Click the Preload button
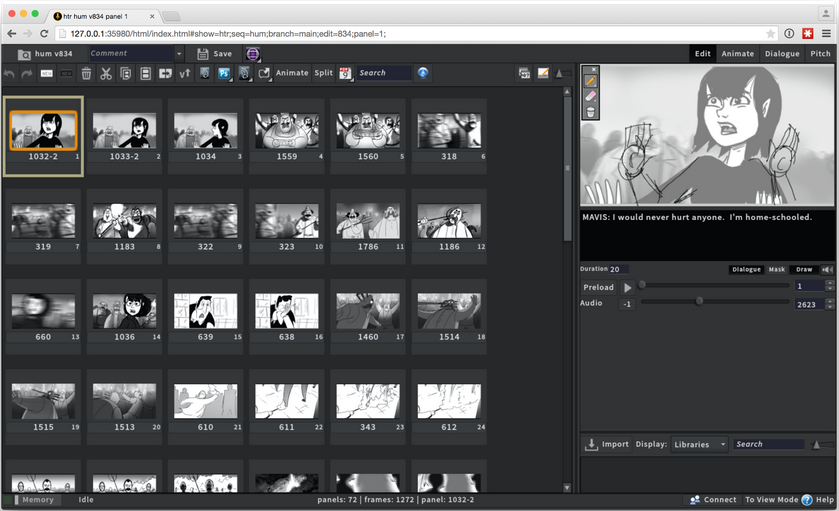 click(x=598, y=287)
